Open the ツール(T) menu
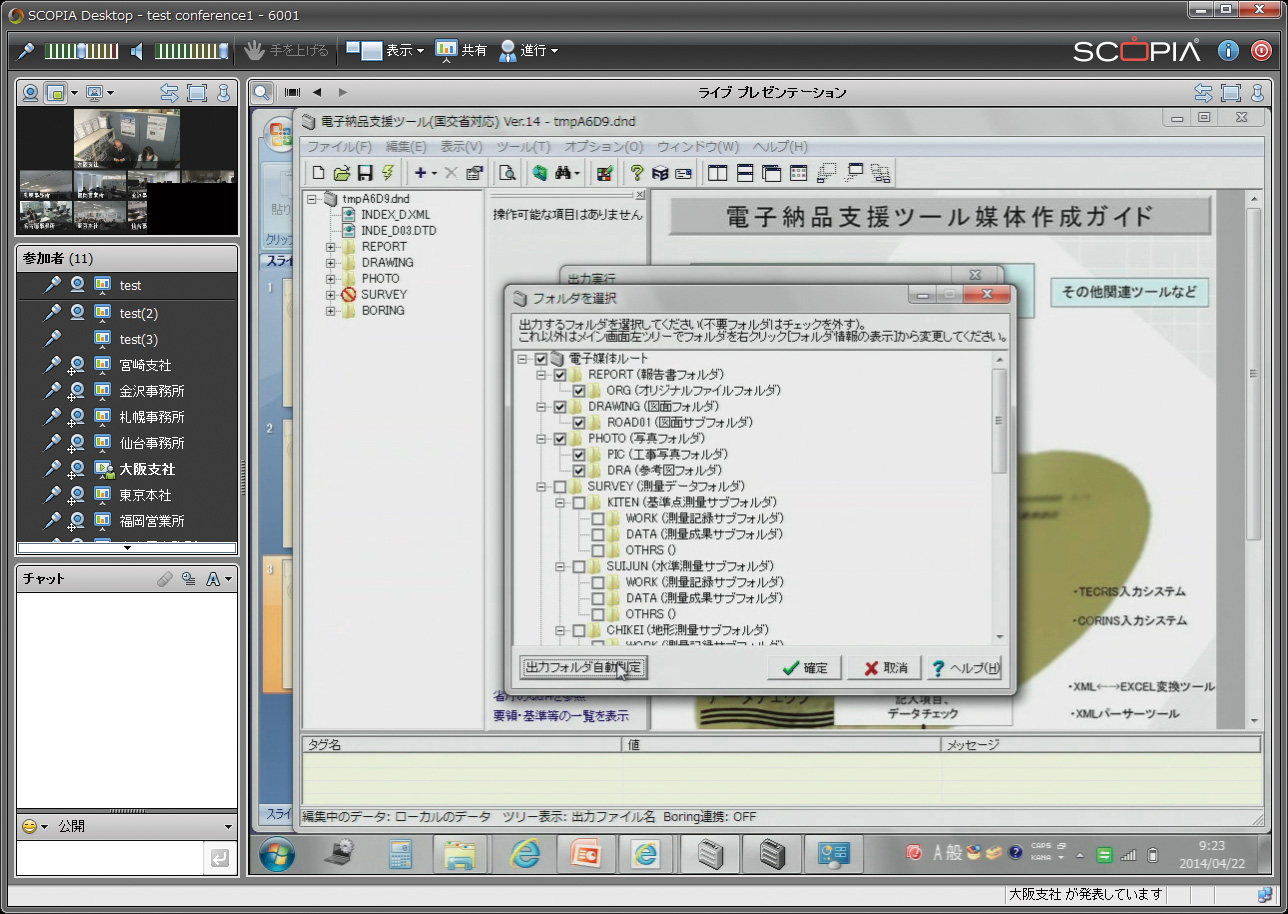 coord(523,147)
